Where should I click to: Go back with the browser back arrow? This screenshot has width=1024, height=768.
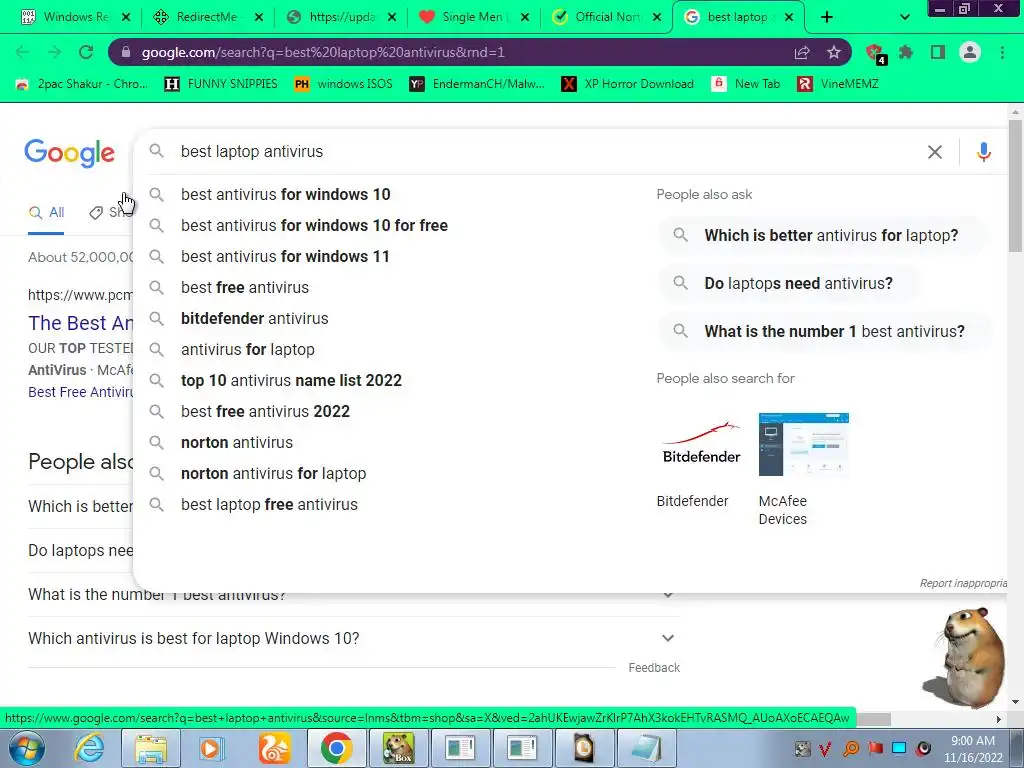(x=22, y=52)
